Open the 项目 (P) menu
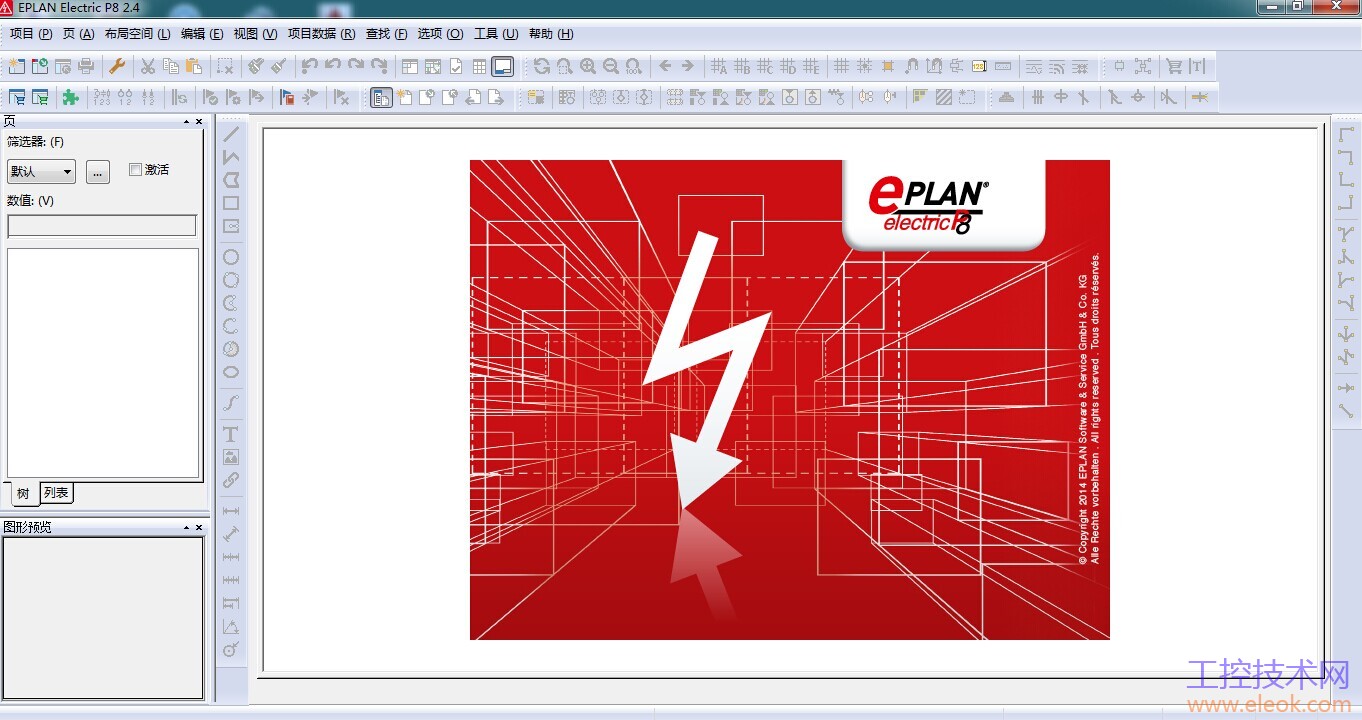The height and width of the screenshot is (720, 1362). 31,34
